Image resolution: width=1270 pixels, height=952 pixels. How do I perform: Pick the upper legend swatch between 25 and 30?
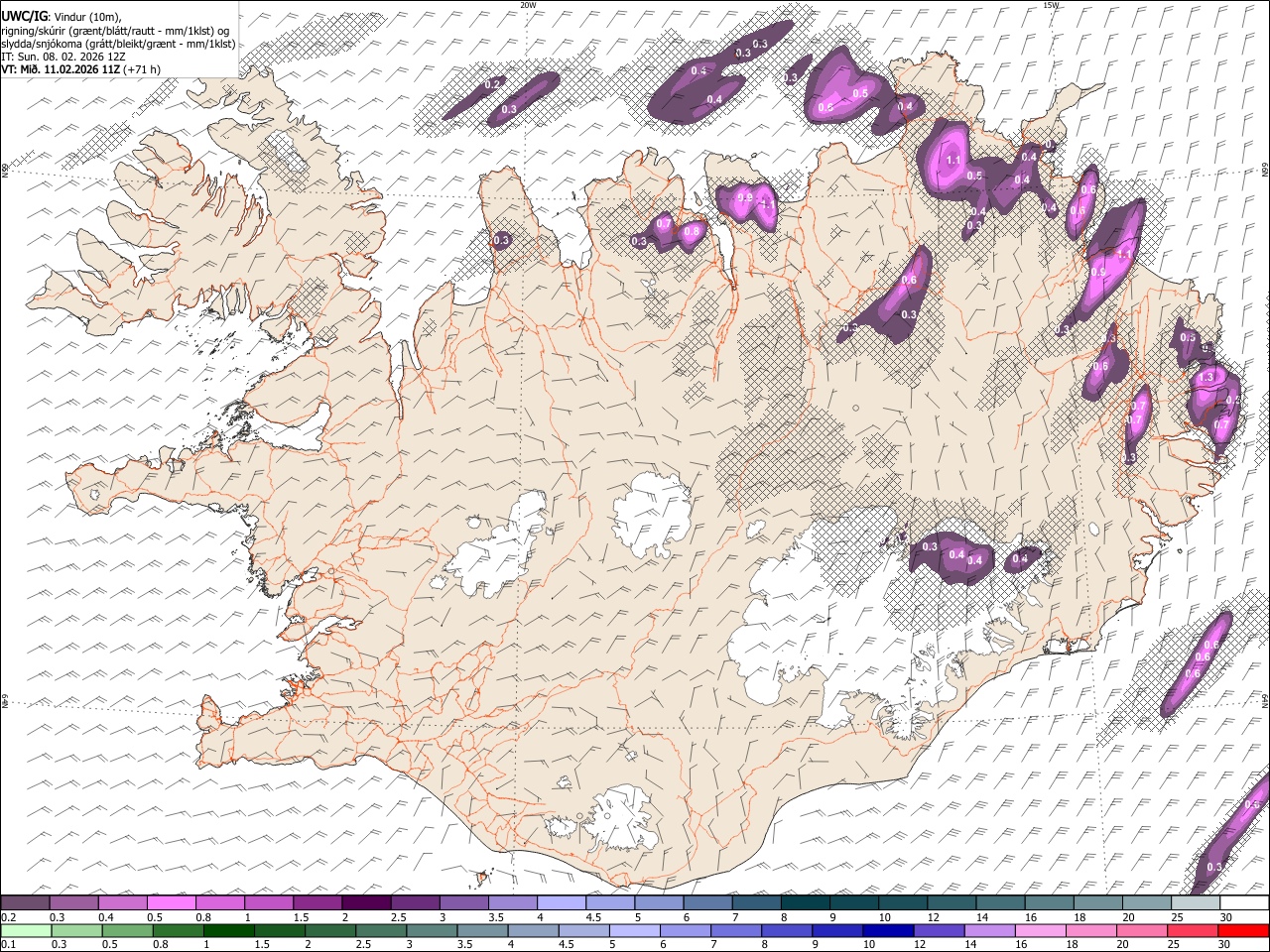click(x=1197, y=902)
